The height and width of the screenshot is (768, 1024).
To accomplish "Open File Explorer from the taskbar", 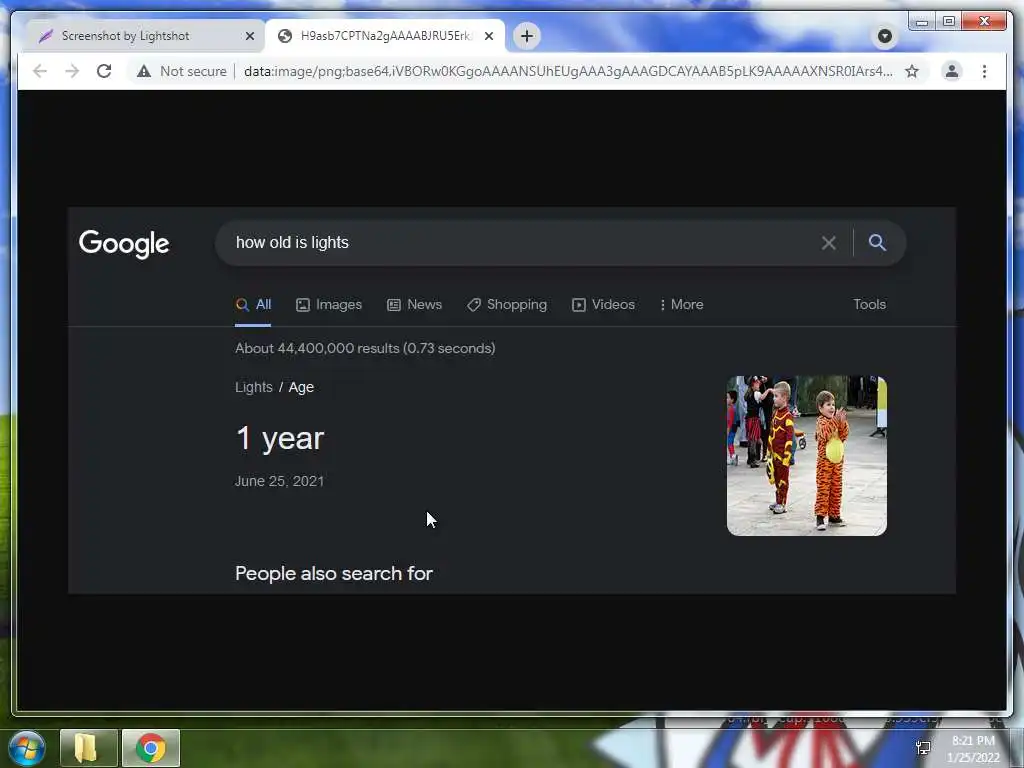I will pos(88,748).
